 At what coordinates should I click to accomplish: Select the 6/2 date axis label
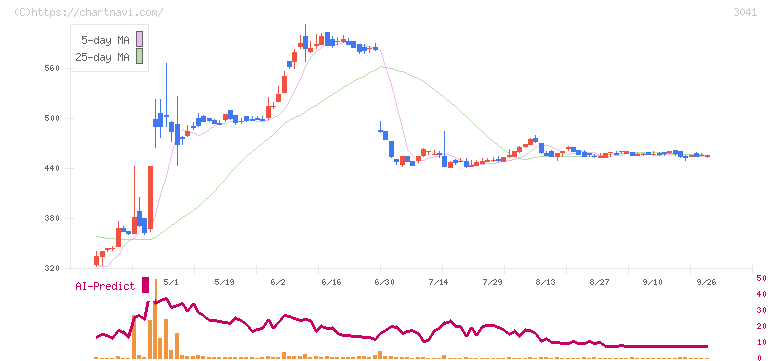click(x=278, y=283)
